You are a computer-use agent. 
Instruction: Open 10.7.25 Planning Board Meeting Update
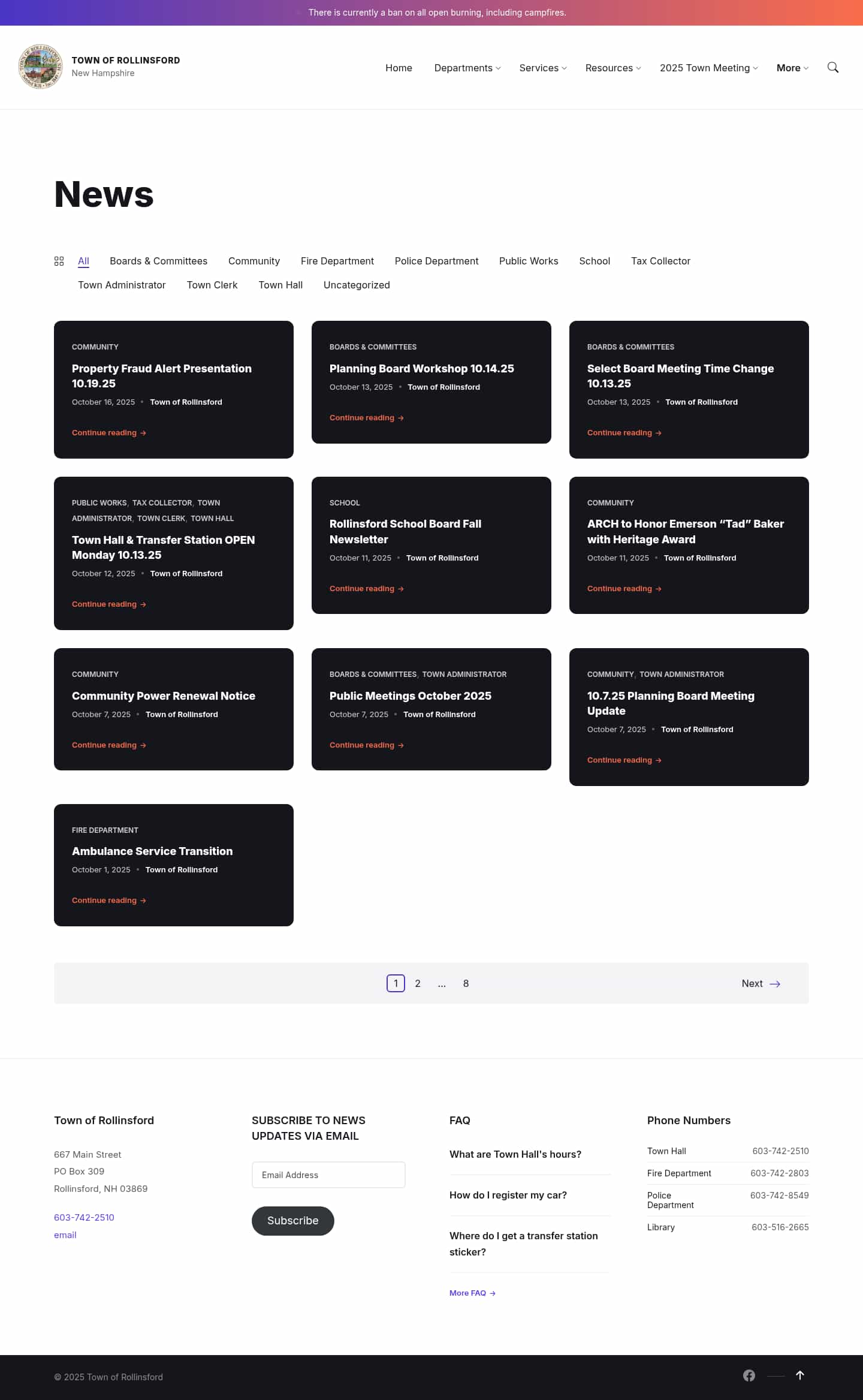pyautogui.click(x=671, y=703)
